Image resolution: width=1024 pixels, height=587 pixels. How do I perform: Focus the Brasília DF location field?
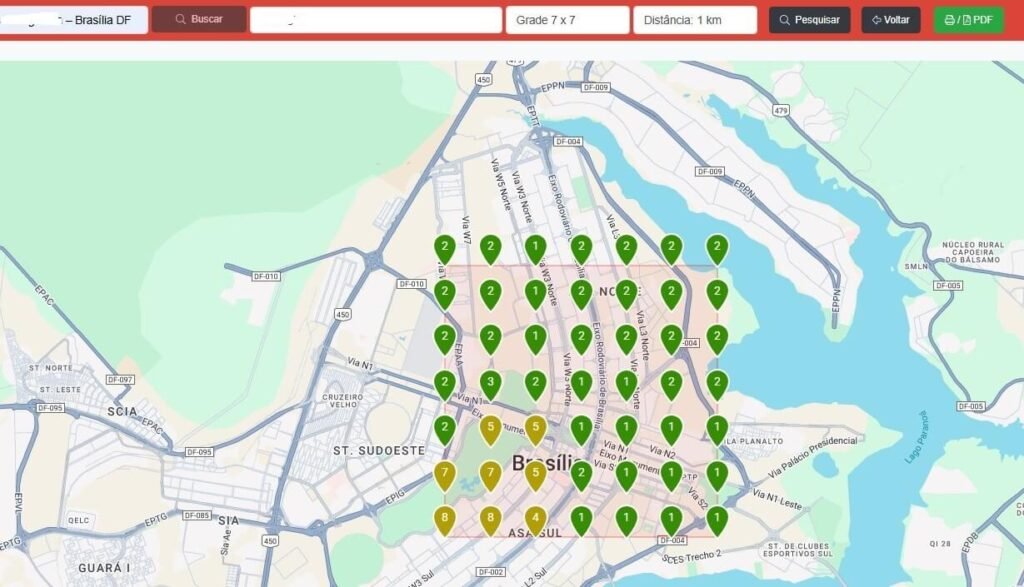pos(73,20)
